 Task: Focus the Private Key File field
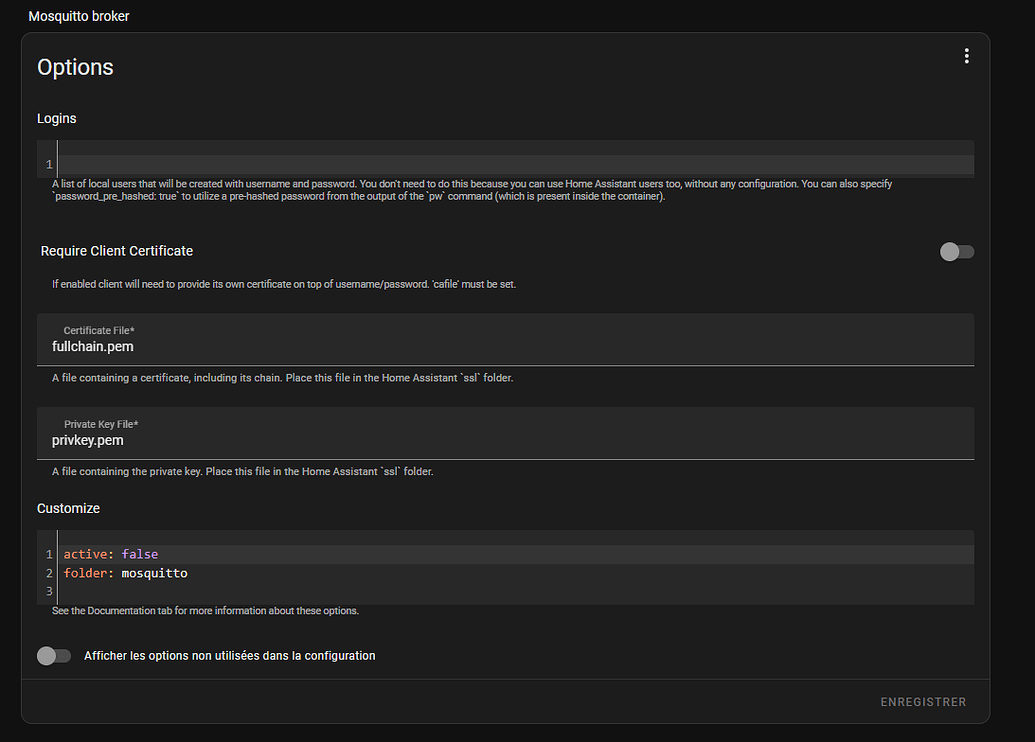(x=506, y=433)
